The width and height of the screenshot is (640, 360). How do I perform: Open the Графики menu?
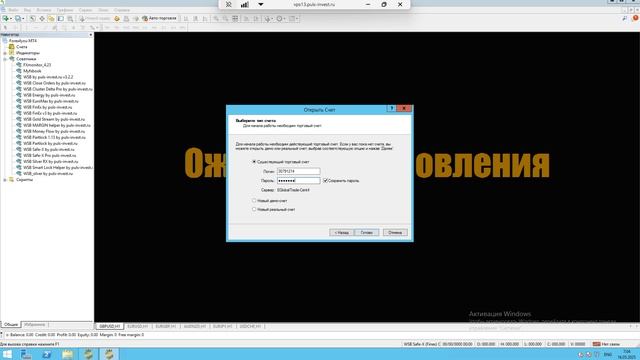click(64, 10)
